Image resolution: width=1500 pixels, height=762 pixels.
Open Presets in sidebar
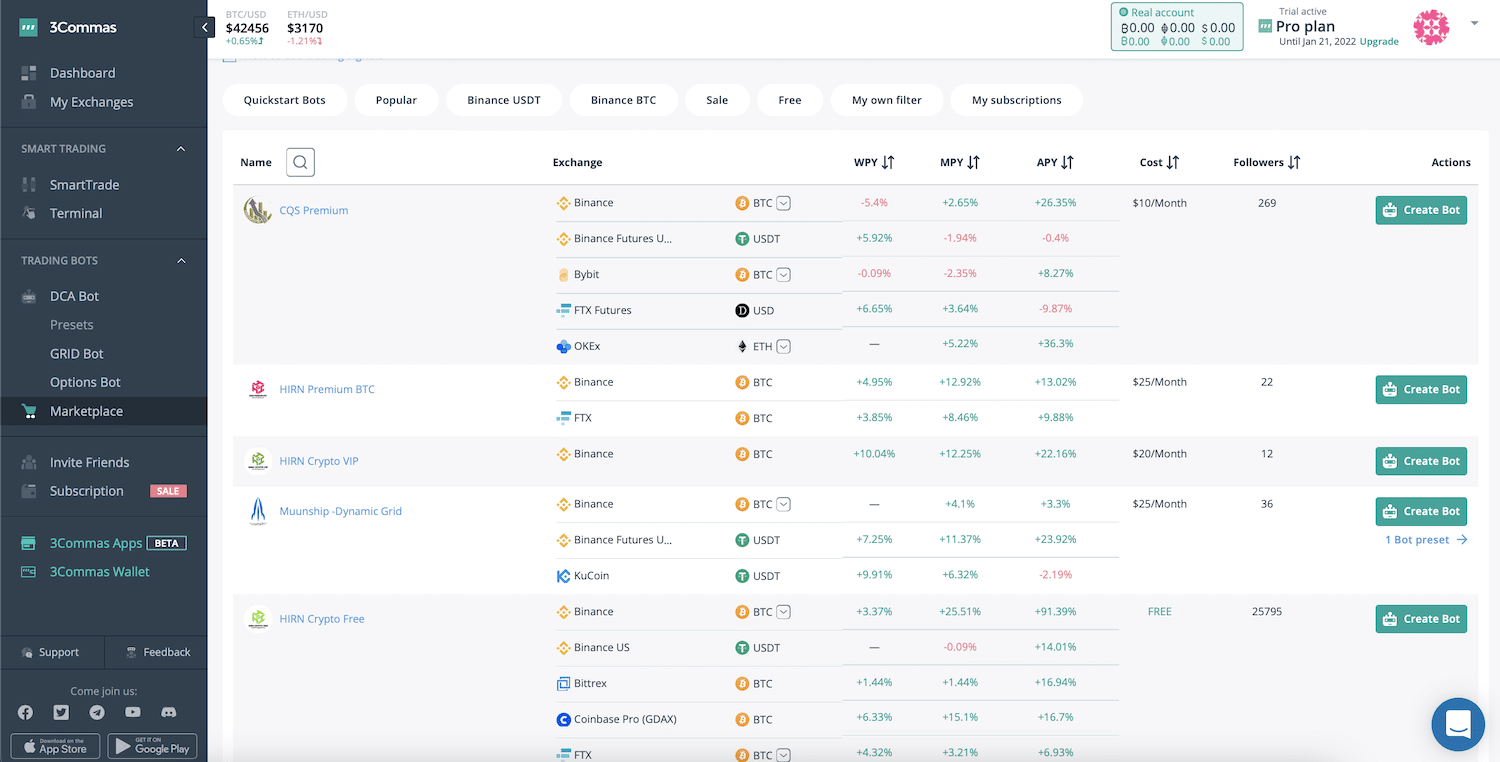point(72,325)
